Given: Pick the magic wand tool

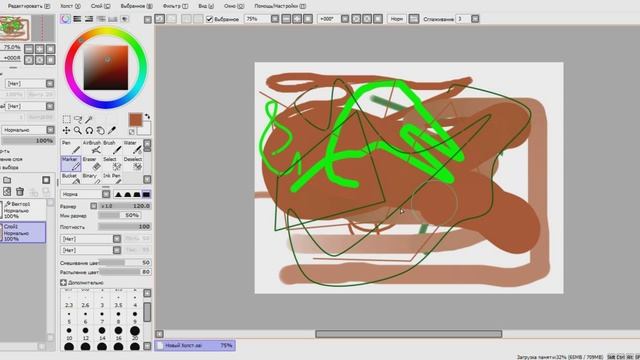Looking at the screenshot, I should 89,119.
